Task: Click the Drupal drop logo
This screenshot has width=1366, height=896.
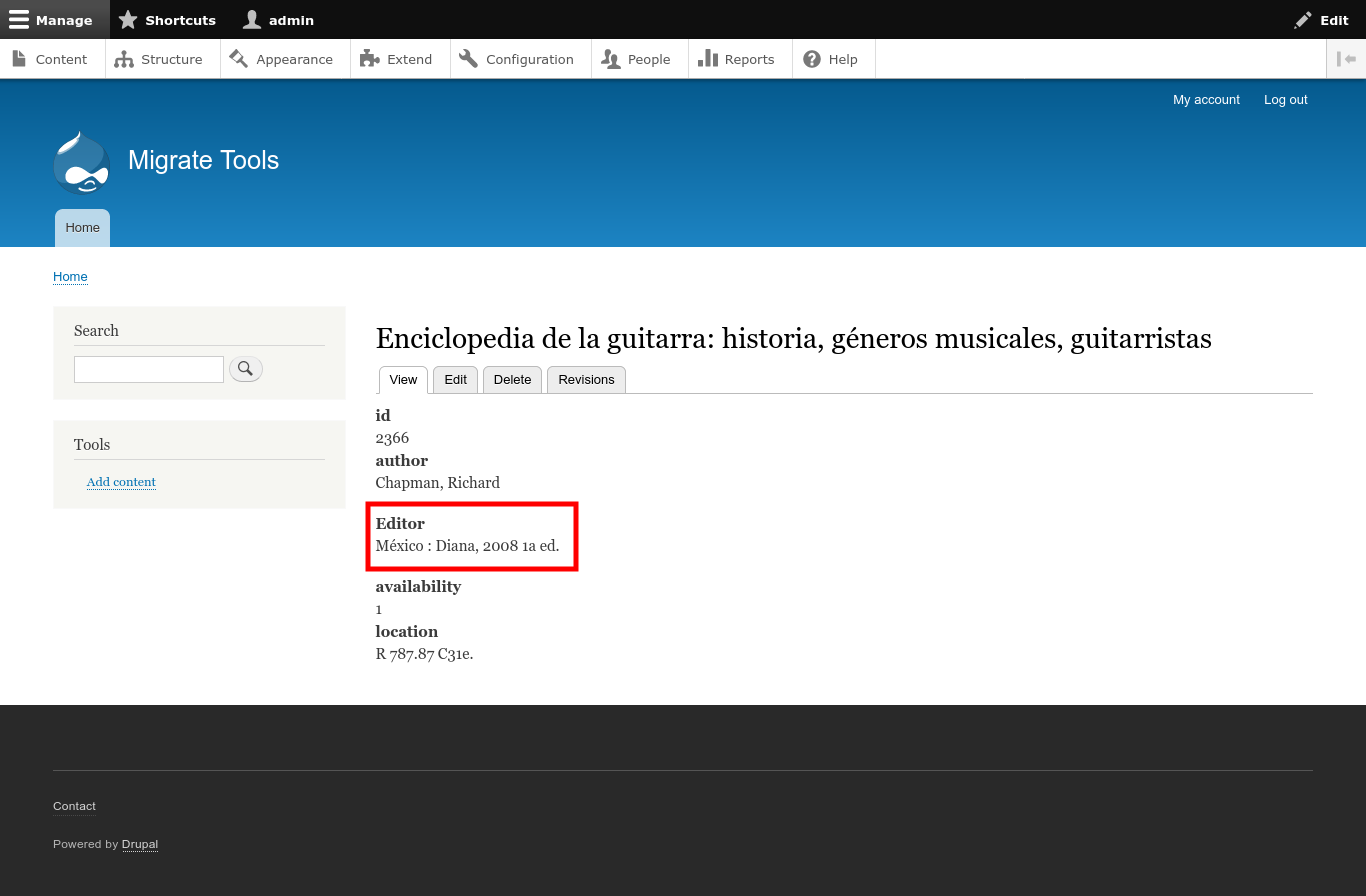Action: [x=81, y=162]
